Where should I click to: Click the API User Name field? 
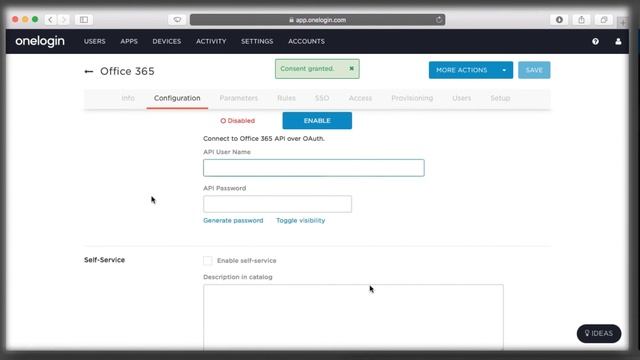314,168
